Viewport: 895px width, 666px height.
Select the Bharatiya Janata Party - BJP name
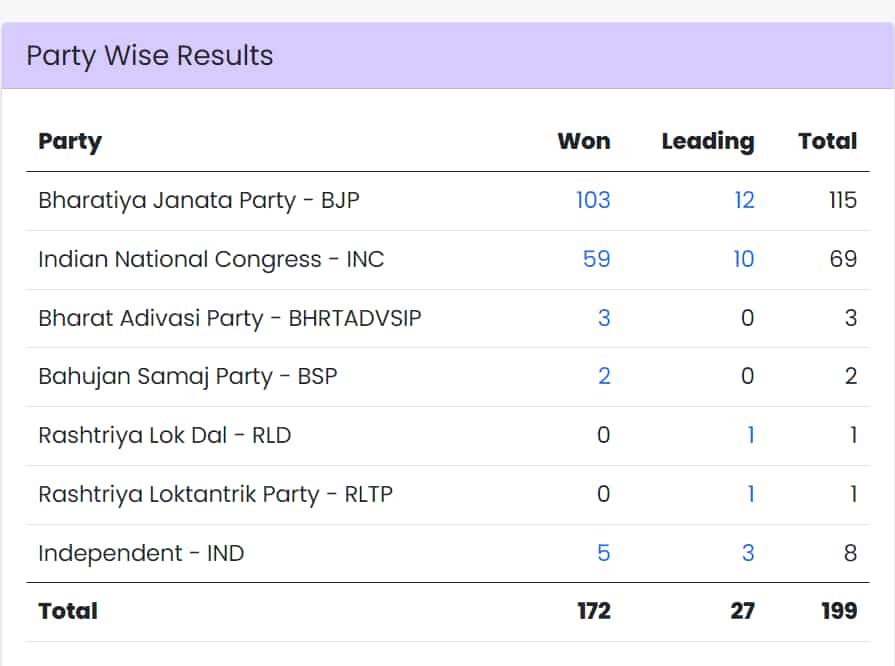pos(198,200)
